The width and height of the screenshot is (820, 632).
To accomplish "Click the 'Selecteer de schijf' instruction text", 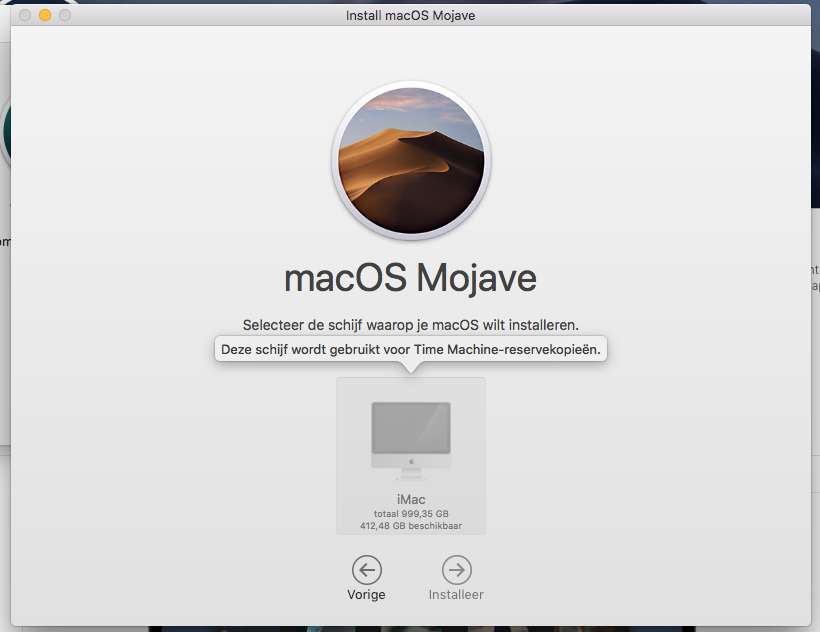I will [411, 325].
